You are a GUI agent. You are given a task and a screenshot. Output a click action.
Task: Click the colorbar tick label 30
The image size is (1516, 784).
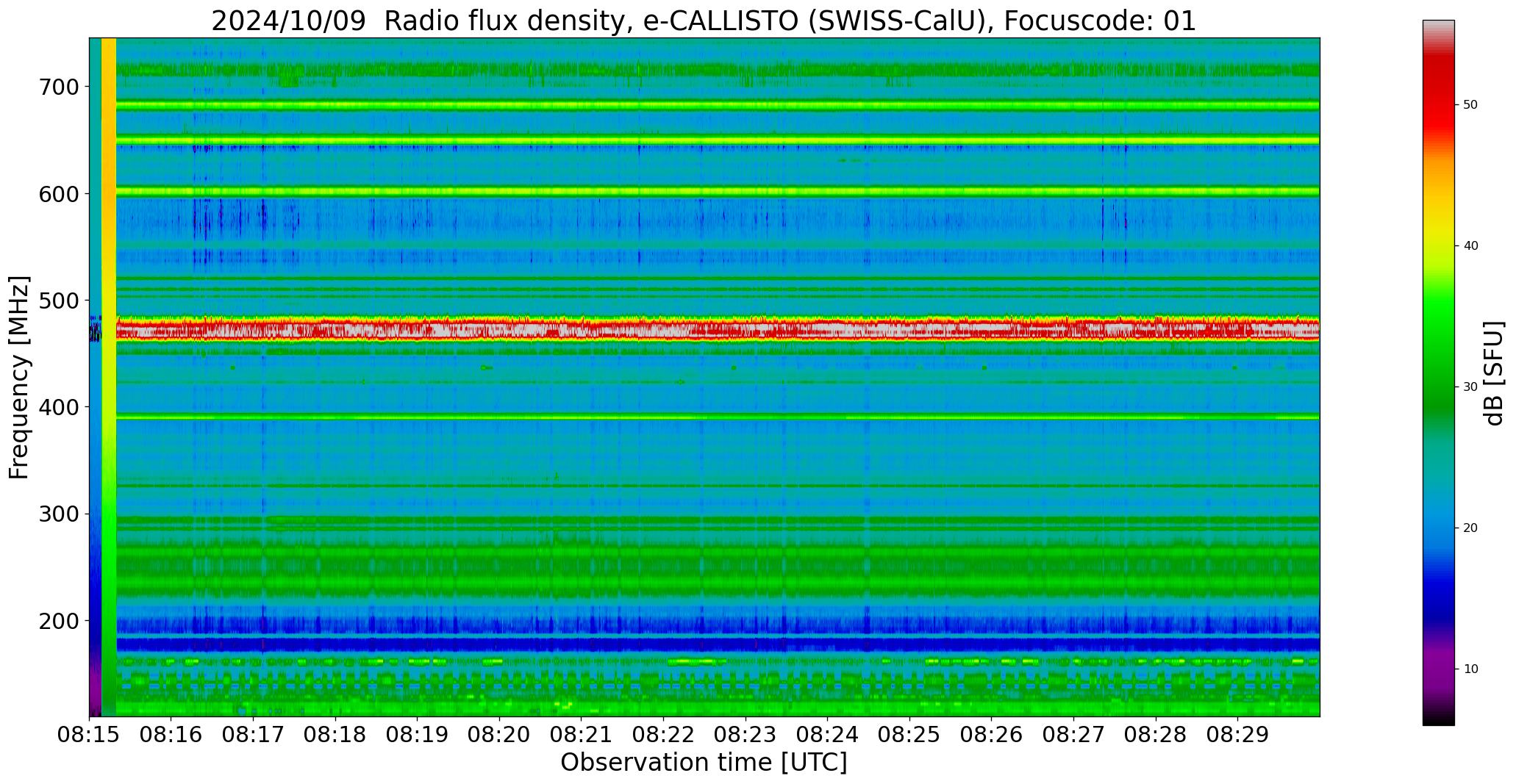(1470, 387)
